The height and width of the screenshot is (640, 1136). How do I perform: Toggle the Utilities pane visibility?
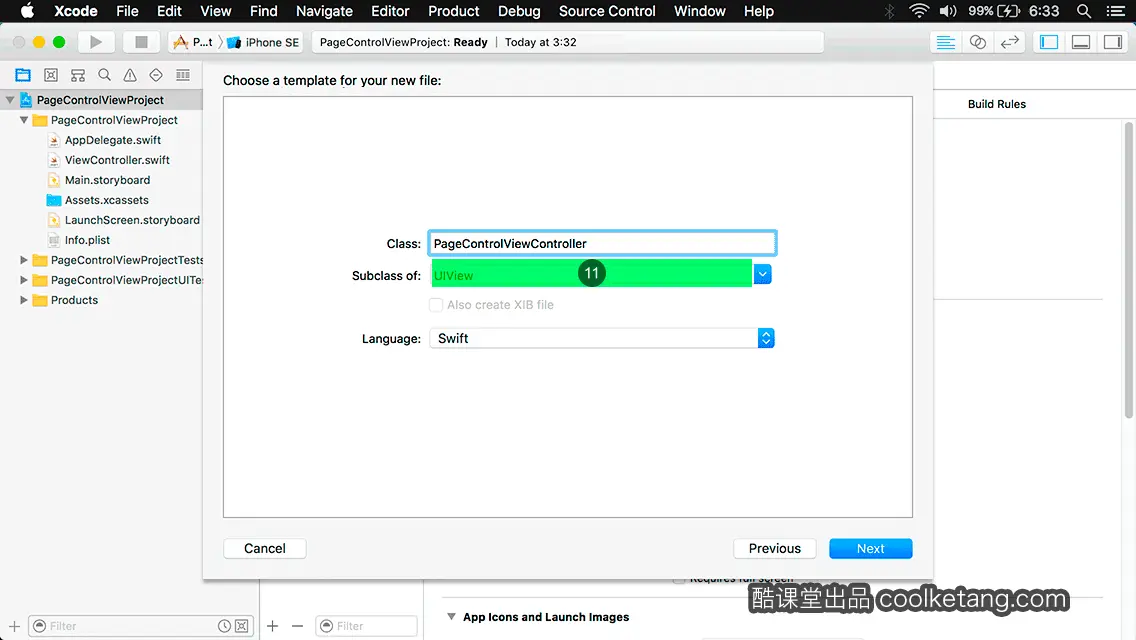[x=1113, y=42]
